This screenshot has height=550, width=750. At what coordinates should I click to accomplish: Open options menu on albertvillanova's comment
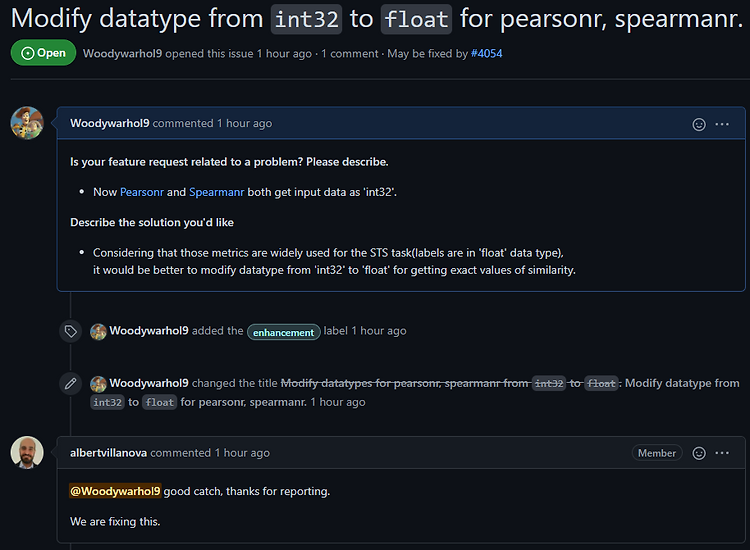coord(722,453)
